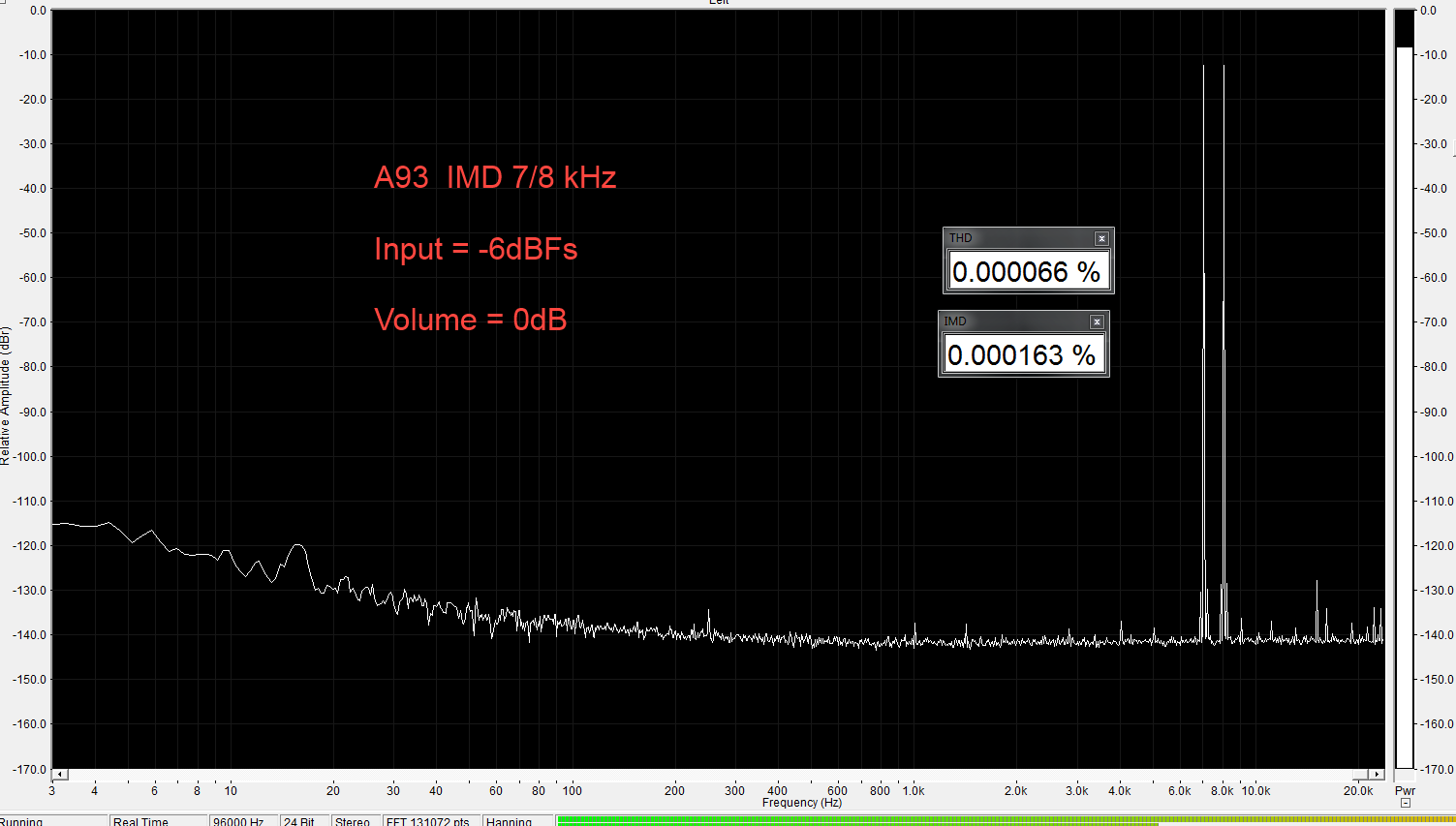Screen dimensions: 1456x826
Task: Click the 'Volume = 0dB' annotation
Action: [470, 320]
